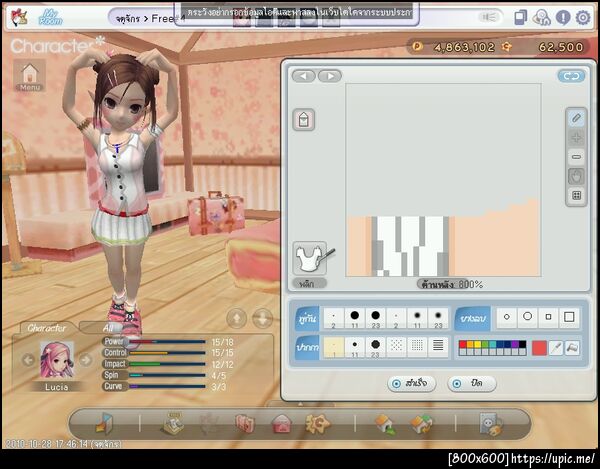Select previous character with left arrow
Image resolution: width=600 pixels, height=469 pixels.
pos(28,360)
